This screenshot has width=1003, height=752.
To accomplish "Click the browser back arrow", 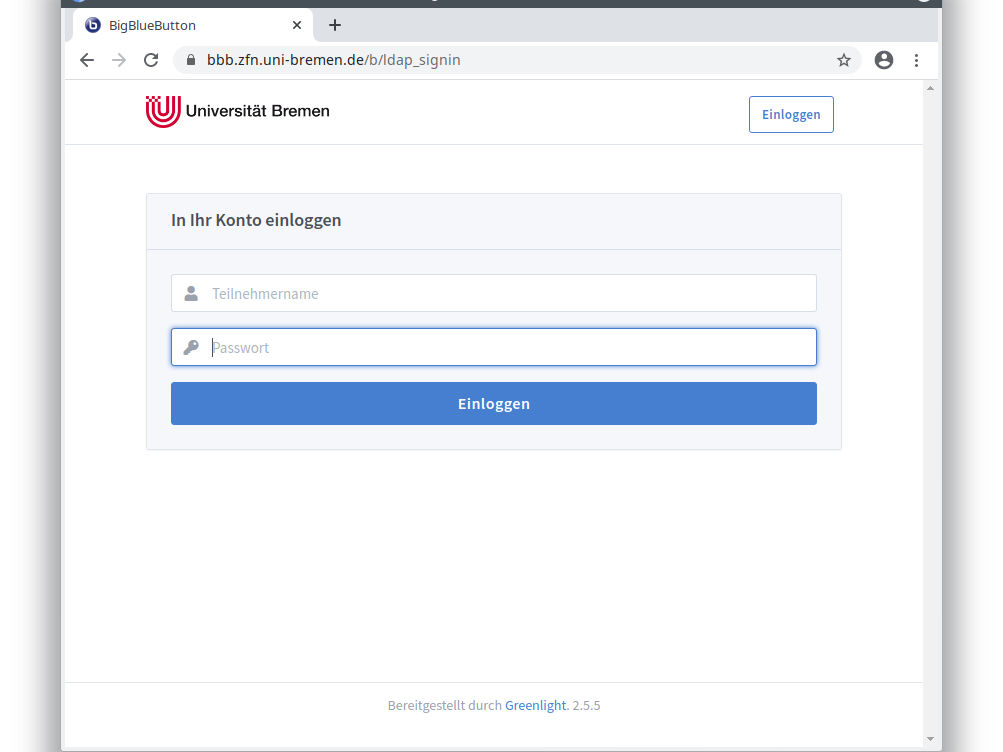I will tap(87, 60).
